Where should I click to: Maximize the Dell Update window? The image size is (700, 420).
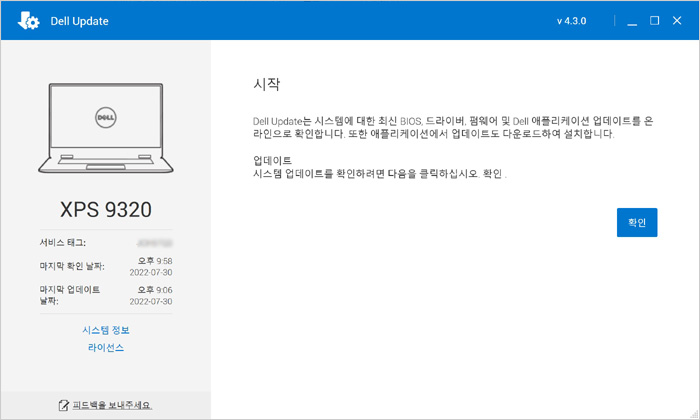654,21
